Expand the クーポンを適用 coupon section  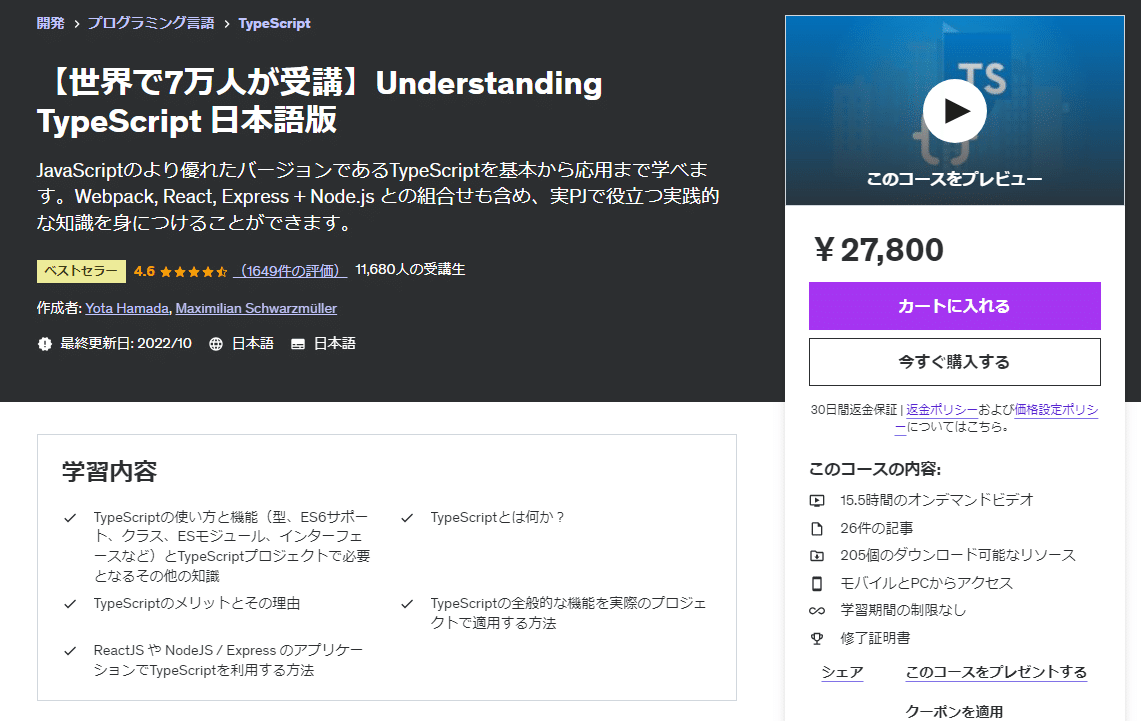click(x=954, y=711)
